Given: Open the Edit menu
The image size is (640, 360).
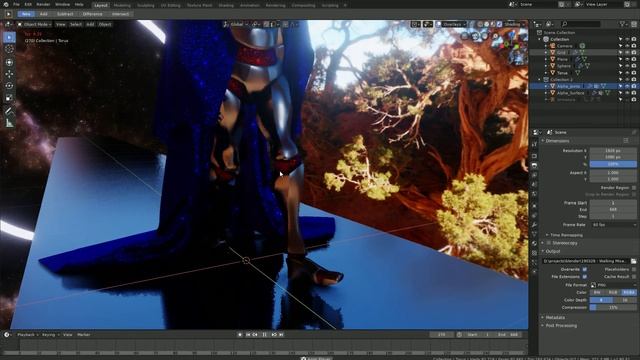Looking at the screenshot, I should (28, 4).
